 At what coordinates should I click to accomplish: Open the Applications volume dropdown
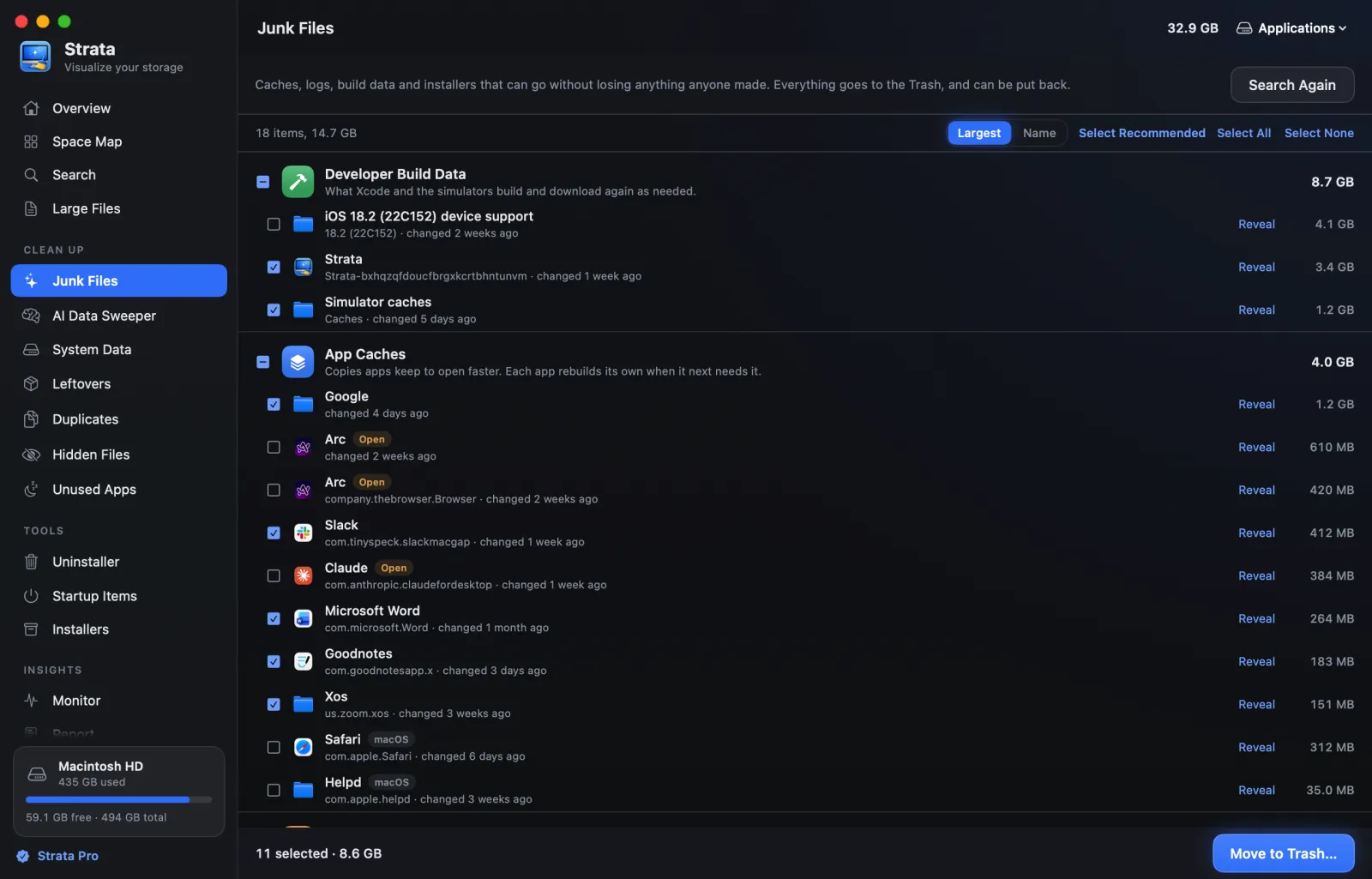pyautogui.click(x=1291, y=28)
